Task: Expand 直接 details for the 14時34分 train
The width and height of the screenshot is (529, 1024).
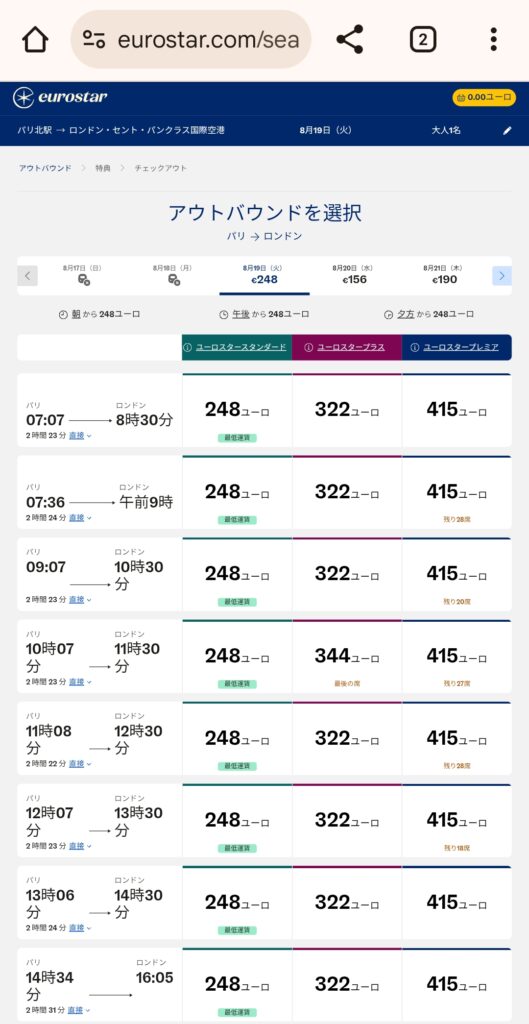Action: pos(78,1010)
